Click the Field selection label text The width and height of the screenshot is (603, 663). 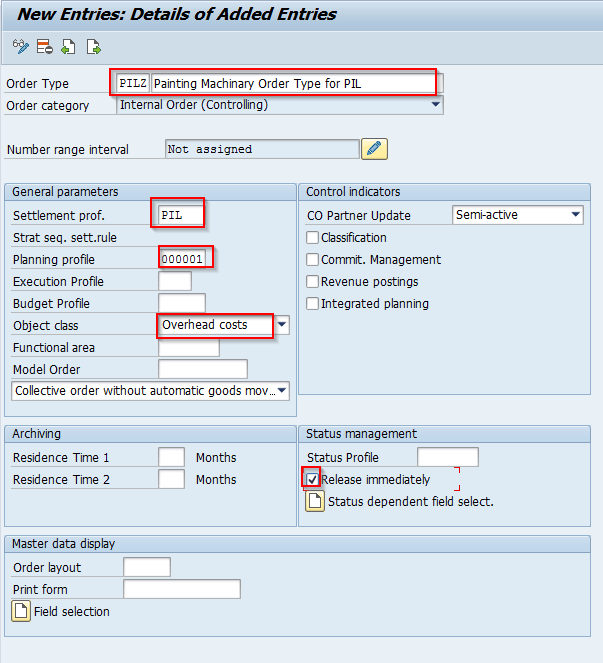pos(71,611)
